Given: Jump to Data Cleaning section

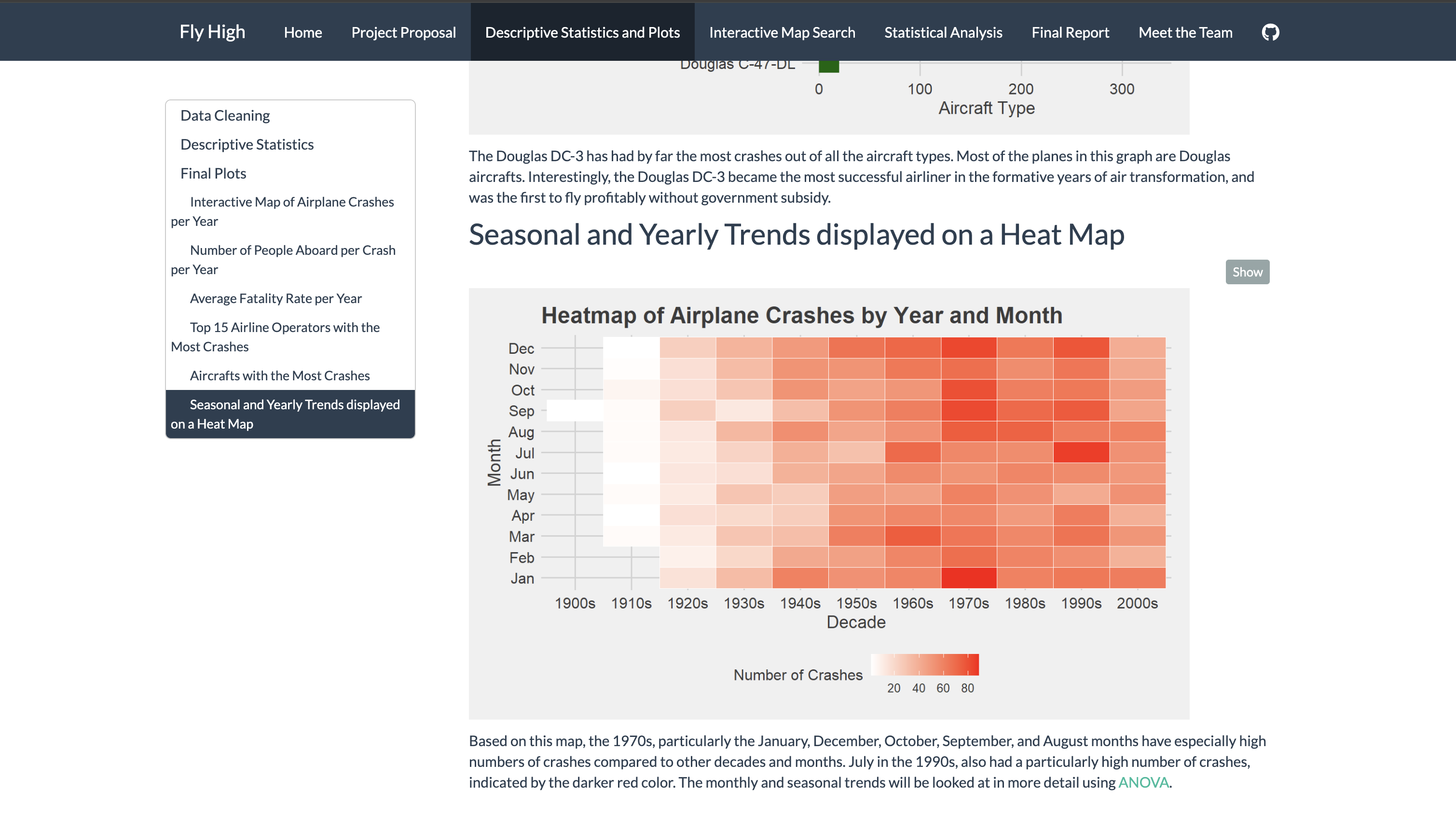Looking at the screenshot, I should [x=225, y=115].
